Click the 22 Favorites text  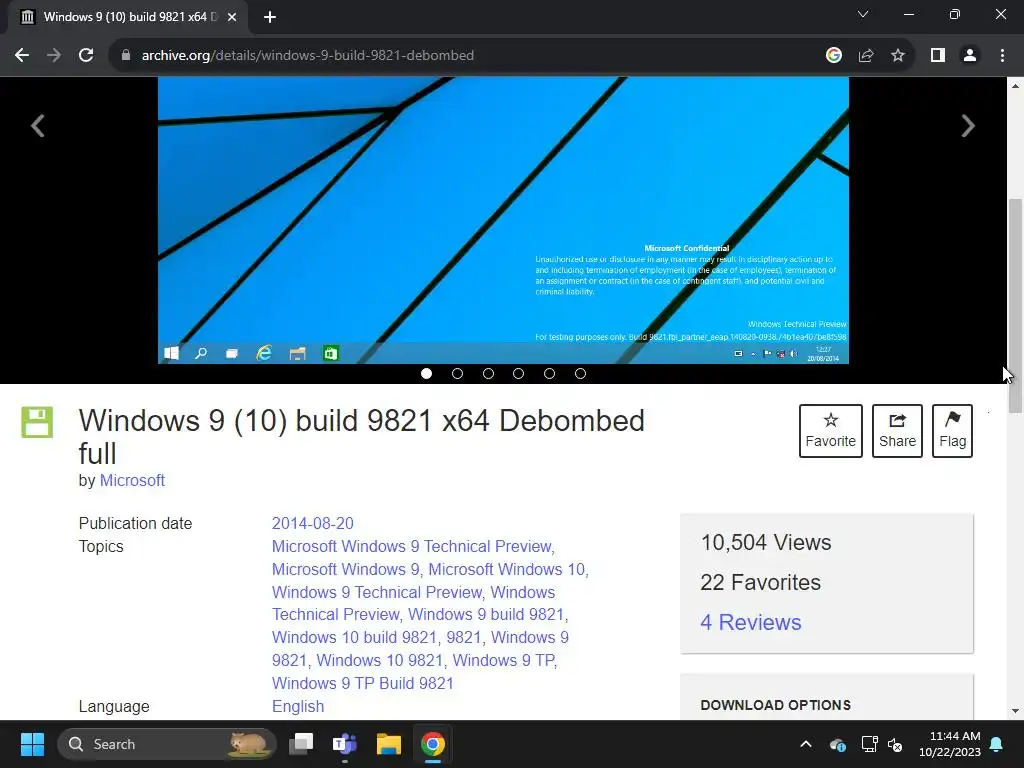(x=760, y=583)
